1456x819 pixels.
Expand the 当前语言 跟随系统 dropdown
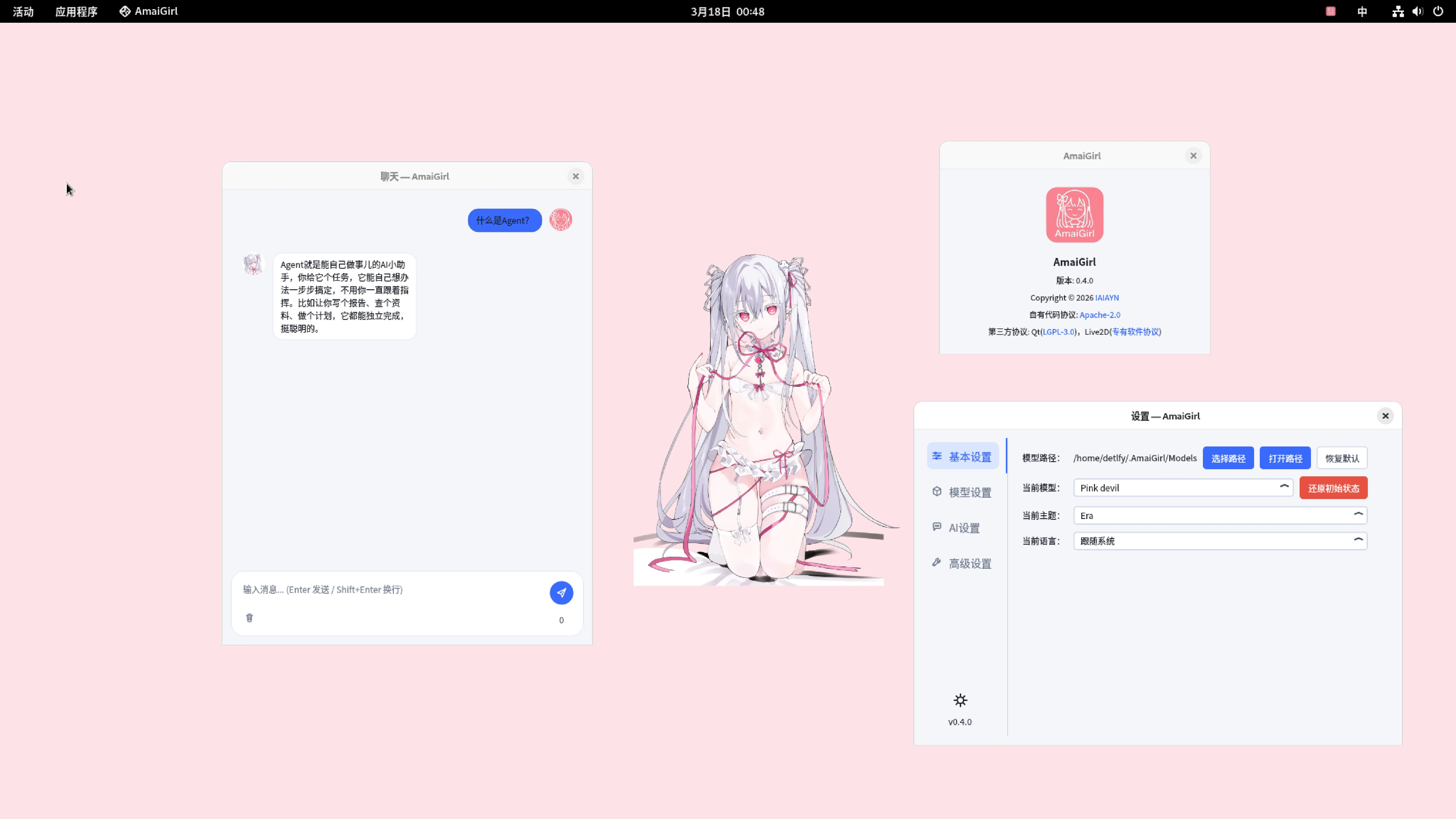(x=1220, y=541)
